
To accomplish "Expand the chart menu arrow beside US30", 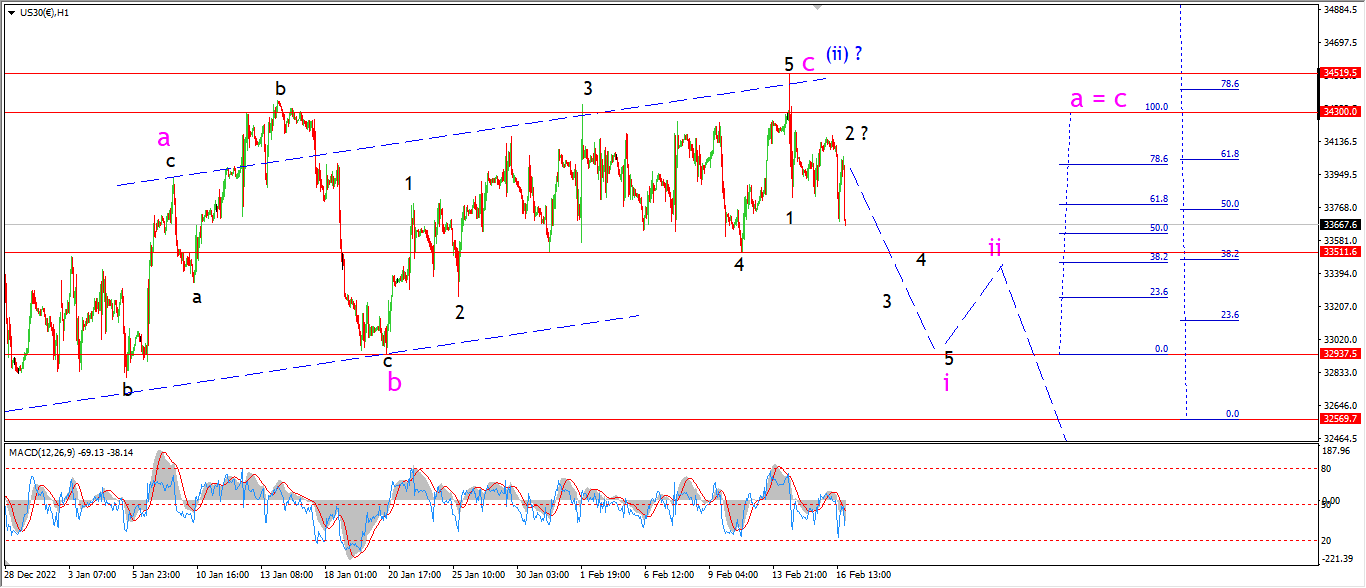I will 10,12.
